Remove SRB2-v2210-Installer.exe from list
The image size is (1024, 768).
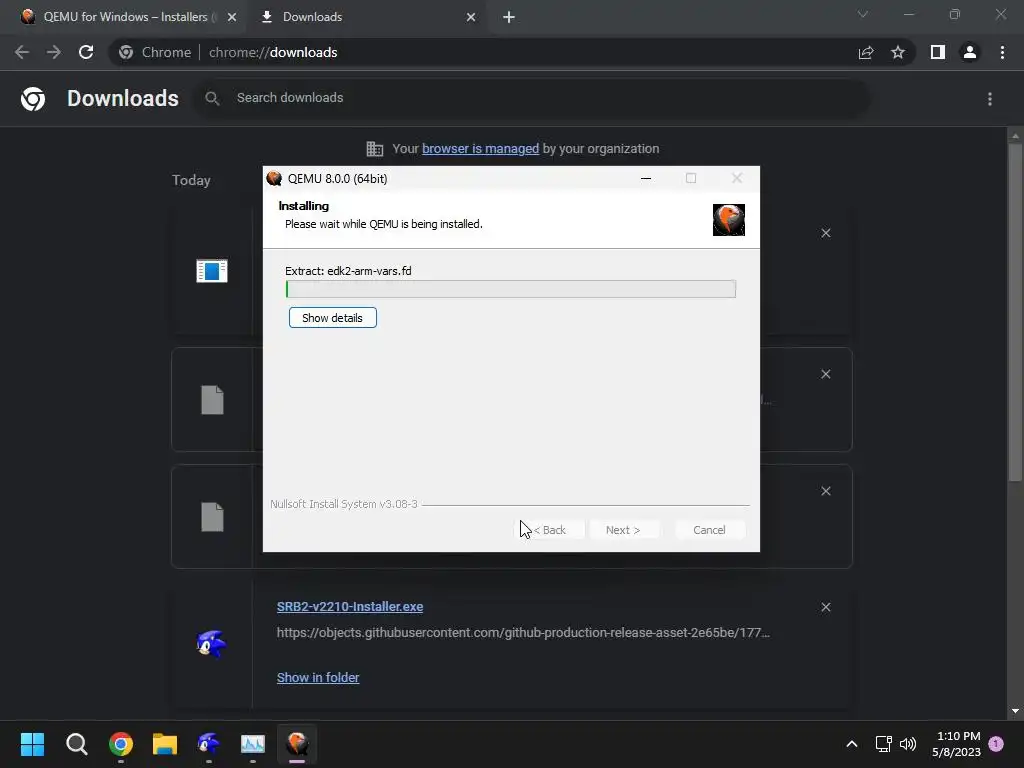coord(825,607)
